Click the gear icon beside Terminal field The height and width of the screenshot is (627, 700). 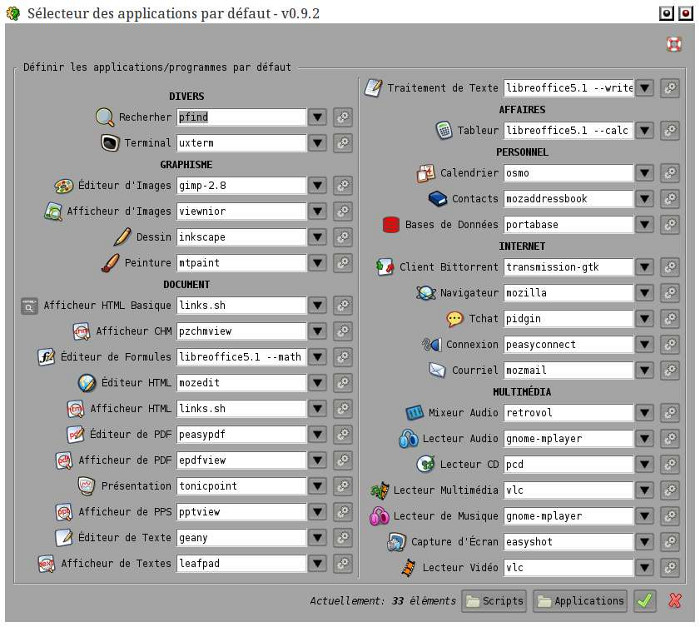tap(343, 143)
